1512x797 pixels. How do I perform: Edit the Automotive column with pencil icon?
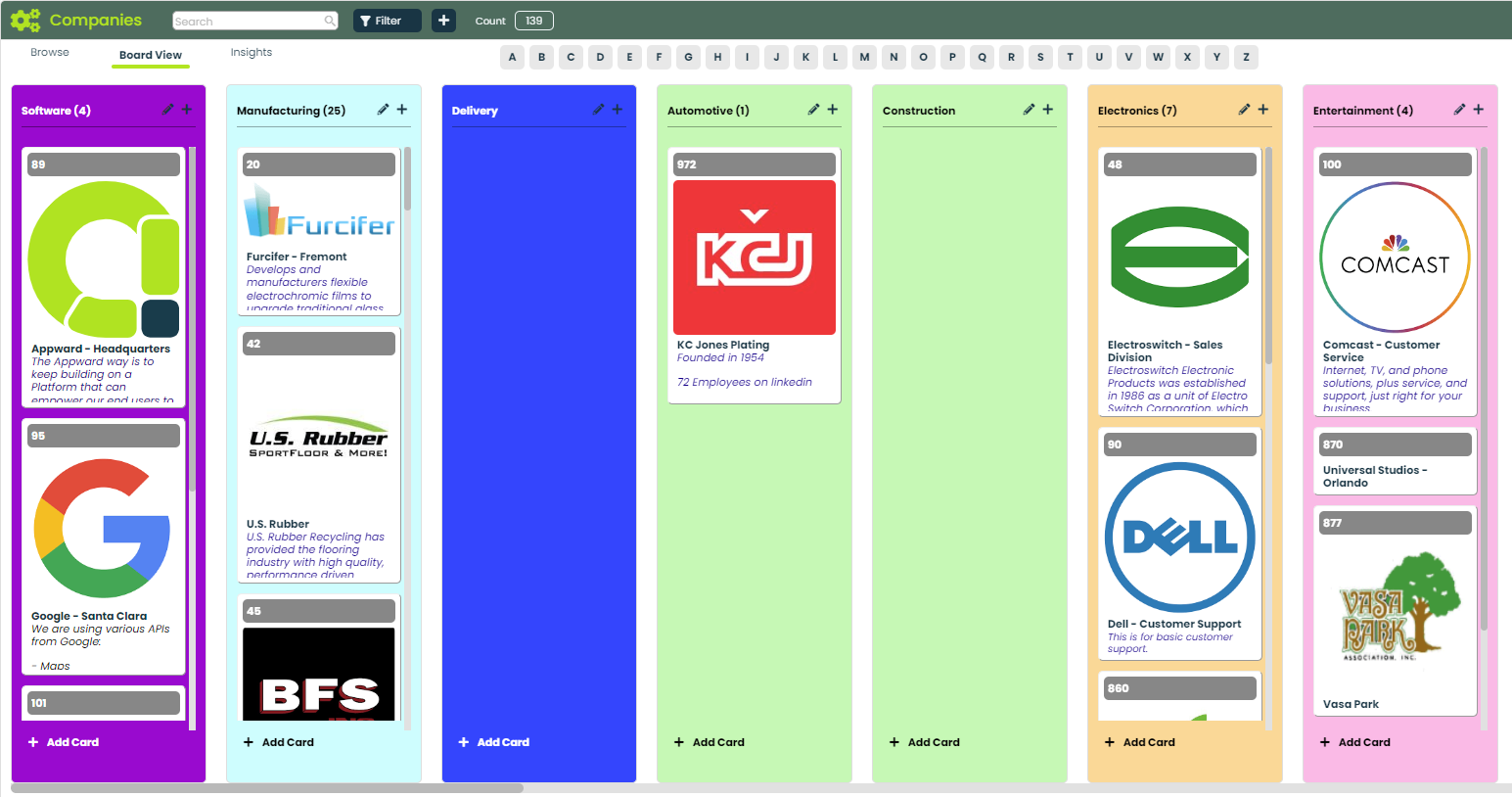tap(813, 110)
